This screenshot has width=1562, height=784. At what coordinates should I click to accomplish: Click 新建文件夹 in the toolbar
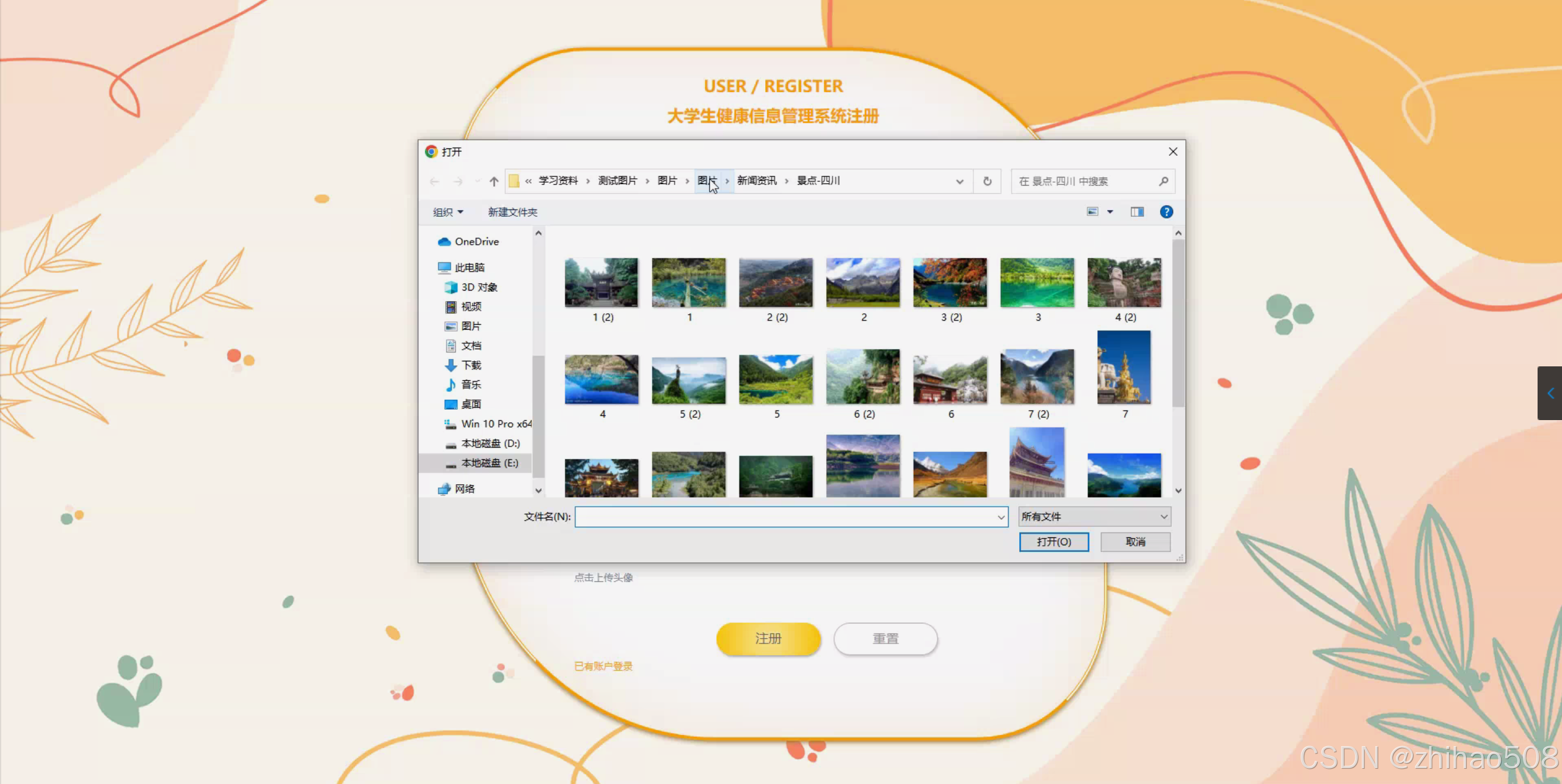pos(512,212)
